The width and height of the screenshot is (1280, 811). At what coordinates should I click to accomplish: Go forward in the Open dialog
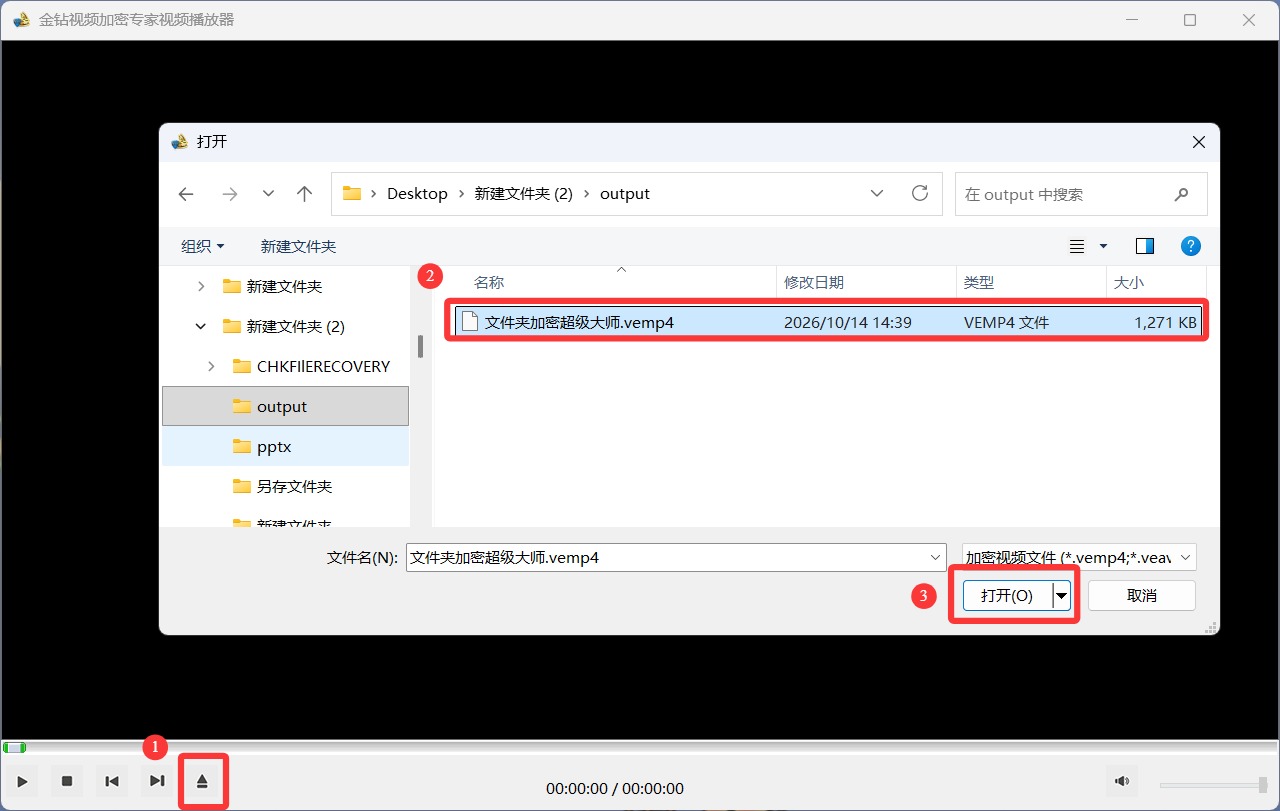tap(230, 194)
